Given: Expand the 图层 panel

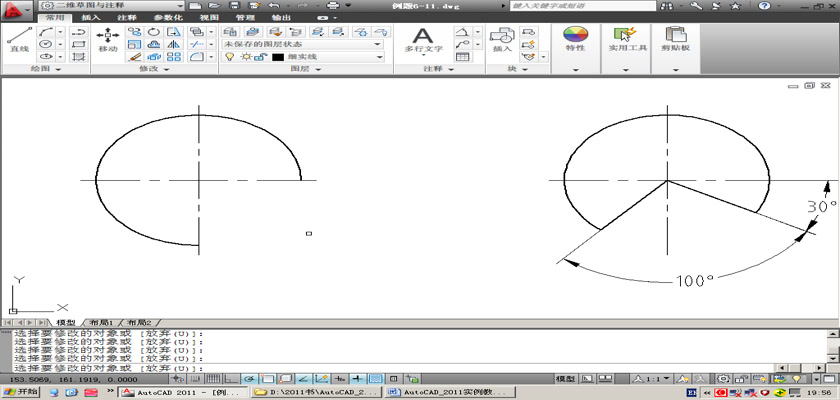Looking at the screenshot, I should tap(306, 69).
